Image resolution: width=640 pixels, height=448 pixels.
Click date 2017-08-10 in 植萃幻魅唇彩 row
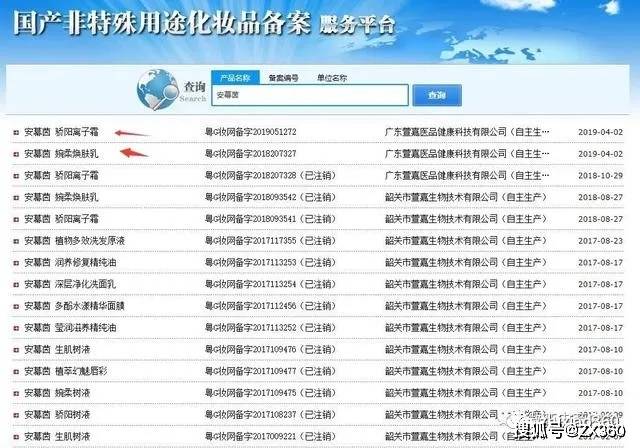(x=600, y=372)
